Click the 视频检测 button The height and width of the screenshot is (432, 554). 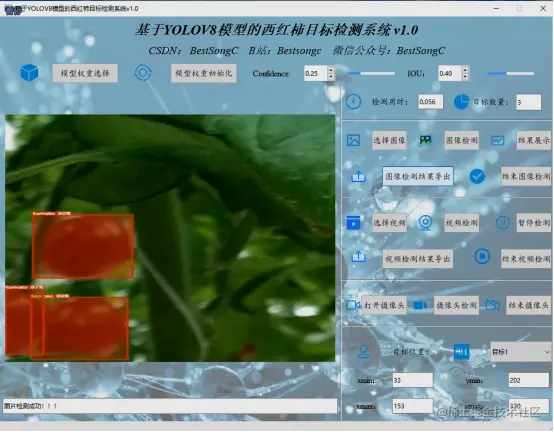[461, 223]
